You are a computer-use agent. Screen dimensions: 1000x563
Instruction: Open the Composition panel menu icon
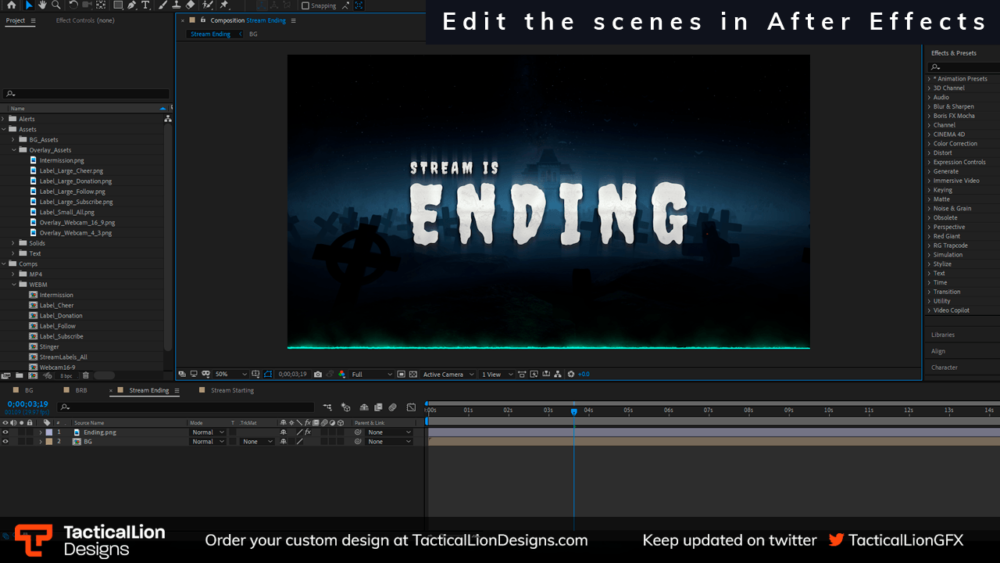(293, 20)
